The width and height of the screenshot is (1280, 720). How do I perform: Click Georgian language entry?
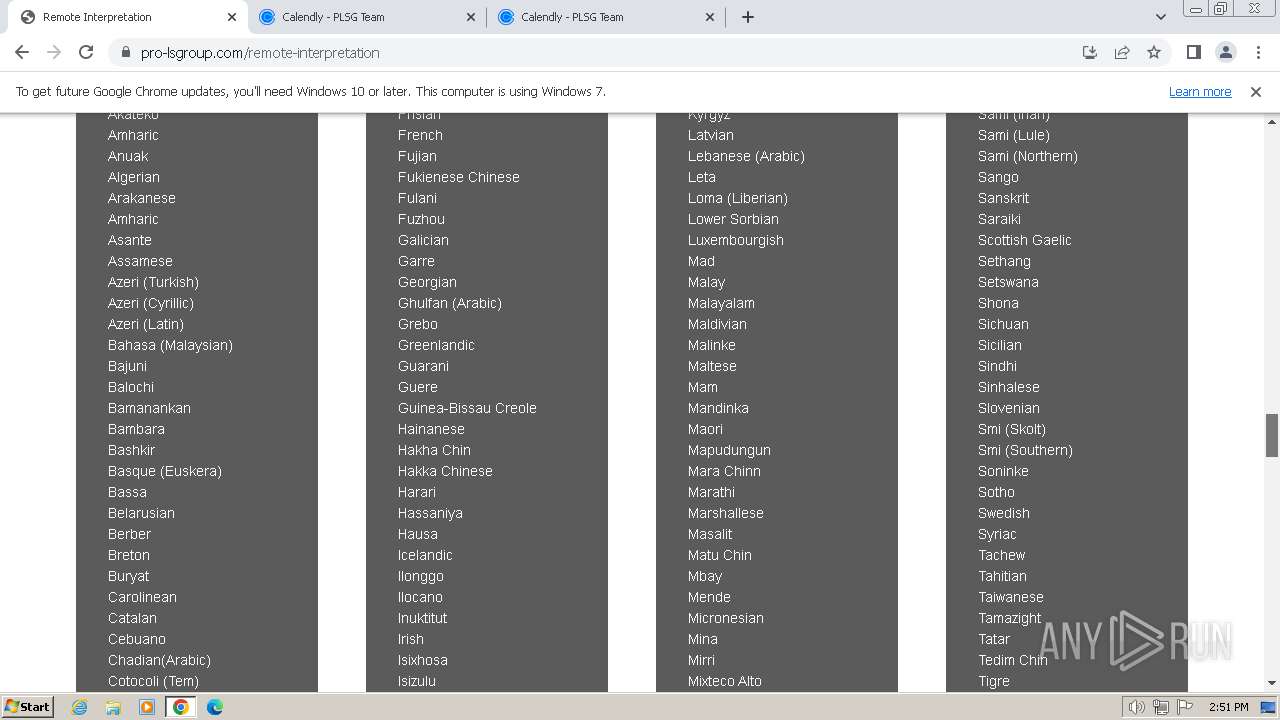[x=427, y=282]
